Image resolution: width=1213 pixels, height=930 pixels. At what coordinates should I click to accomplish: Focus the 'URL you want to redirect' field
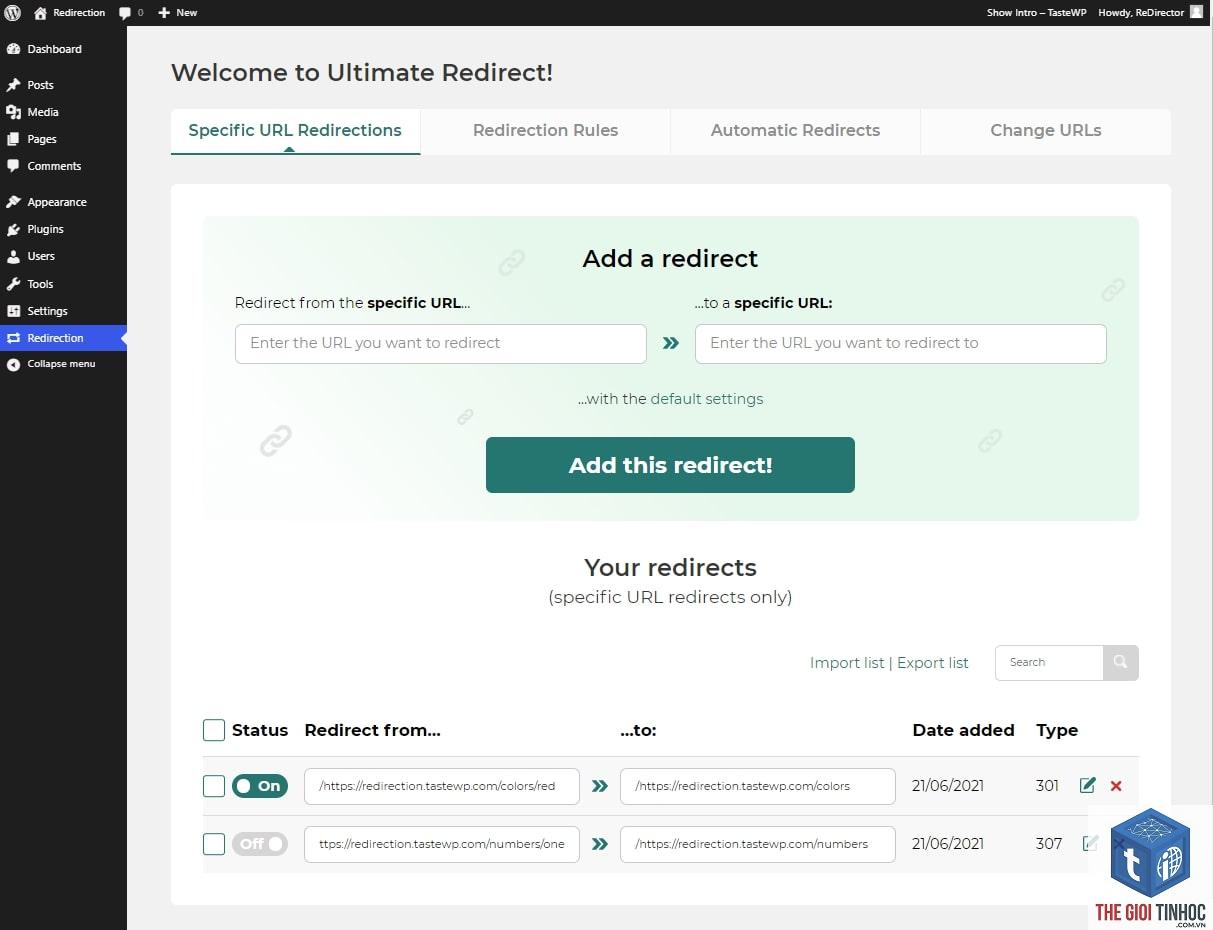click(x=441, y=343)
